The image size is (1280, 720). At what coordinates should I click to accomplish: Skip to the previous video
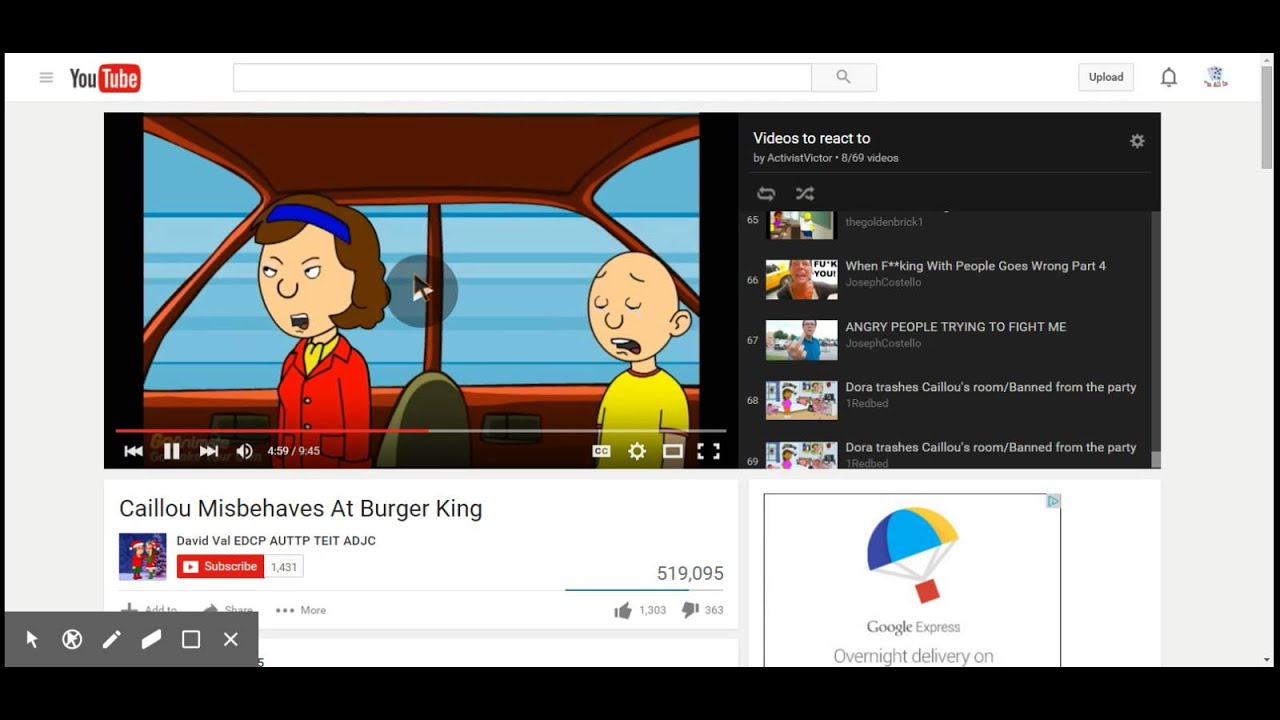click(x=133, y=451)
